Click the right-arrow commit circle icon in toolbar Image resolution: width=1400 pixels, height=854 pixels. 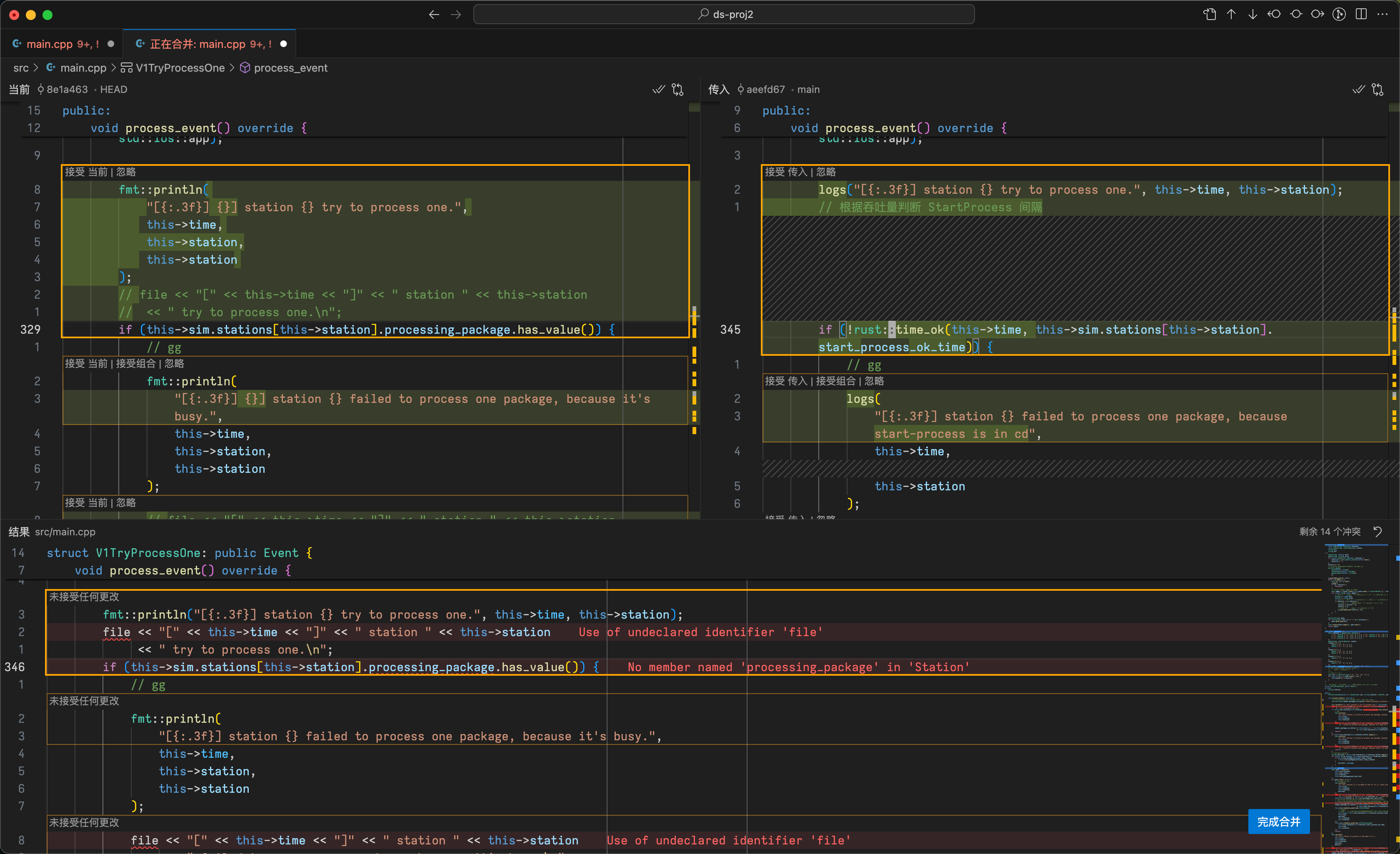[x=1317, y=14]
